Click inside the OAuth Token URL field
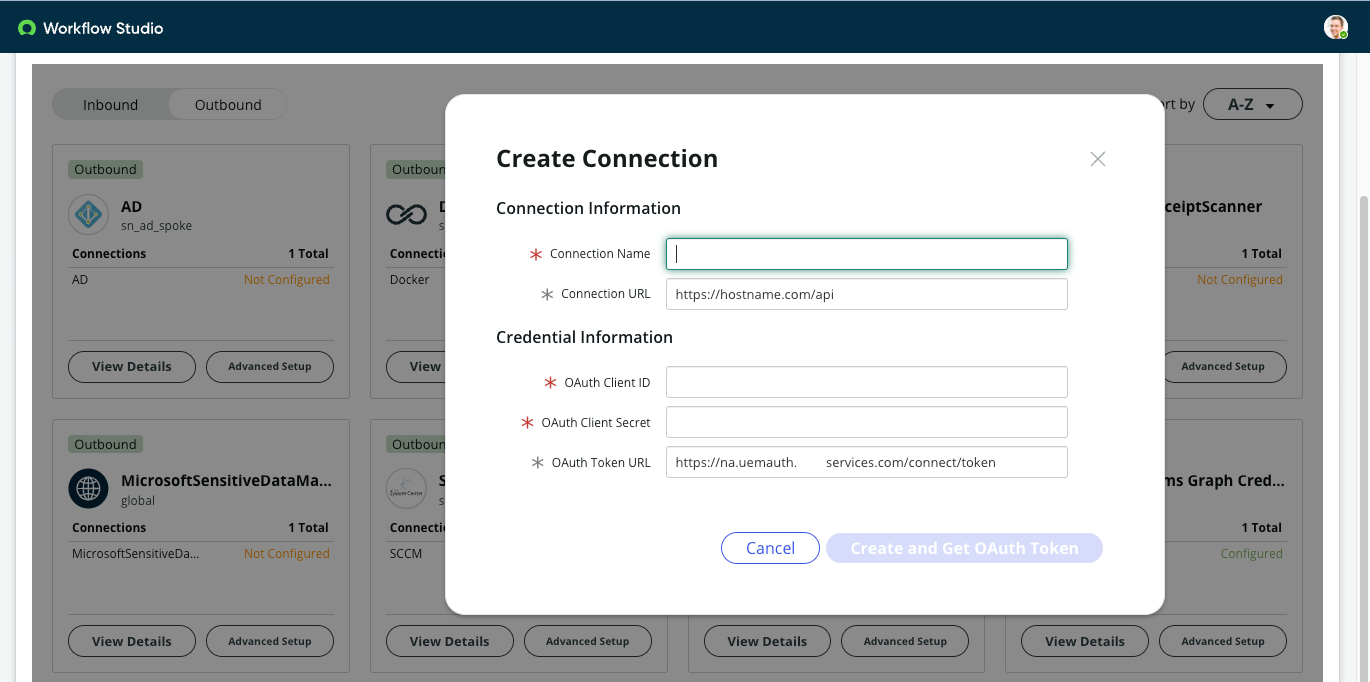The height and width of the screenshot is (682, 1370). tap(866, 462)
